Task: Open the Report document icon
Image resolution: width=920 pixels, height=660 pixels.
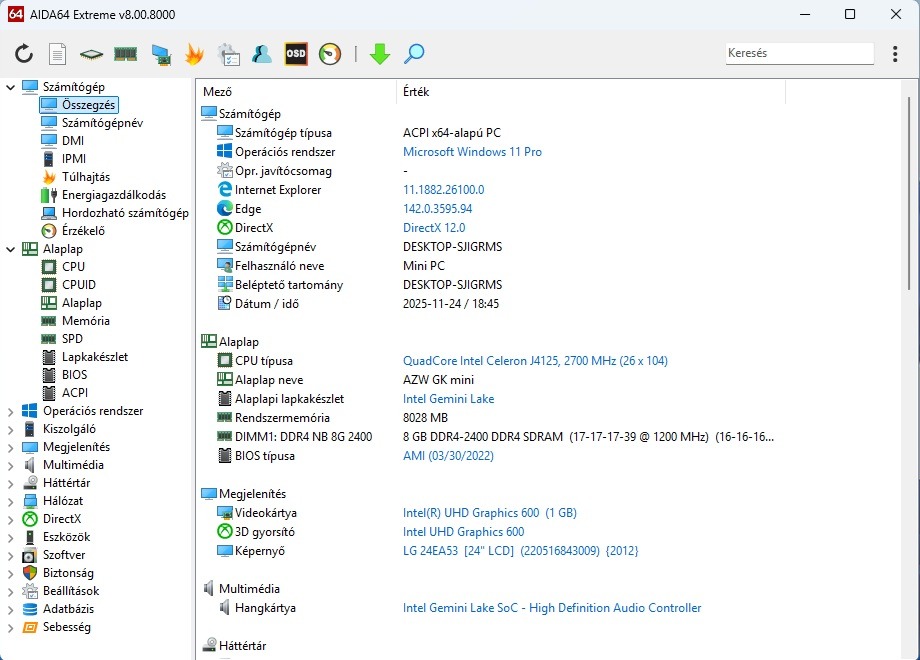Action: click(57, 54)
